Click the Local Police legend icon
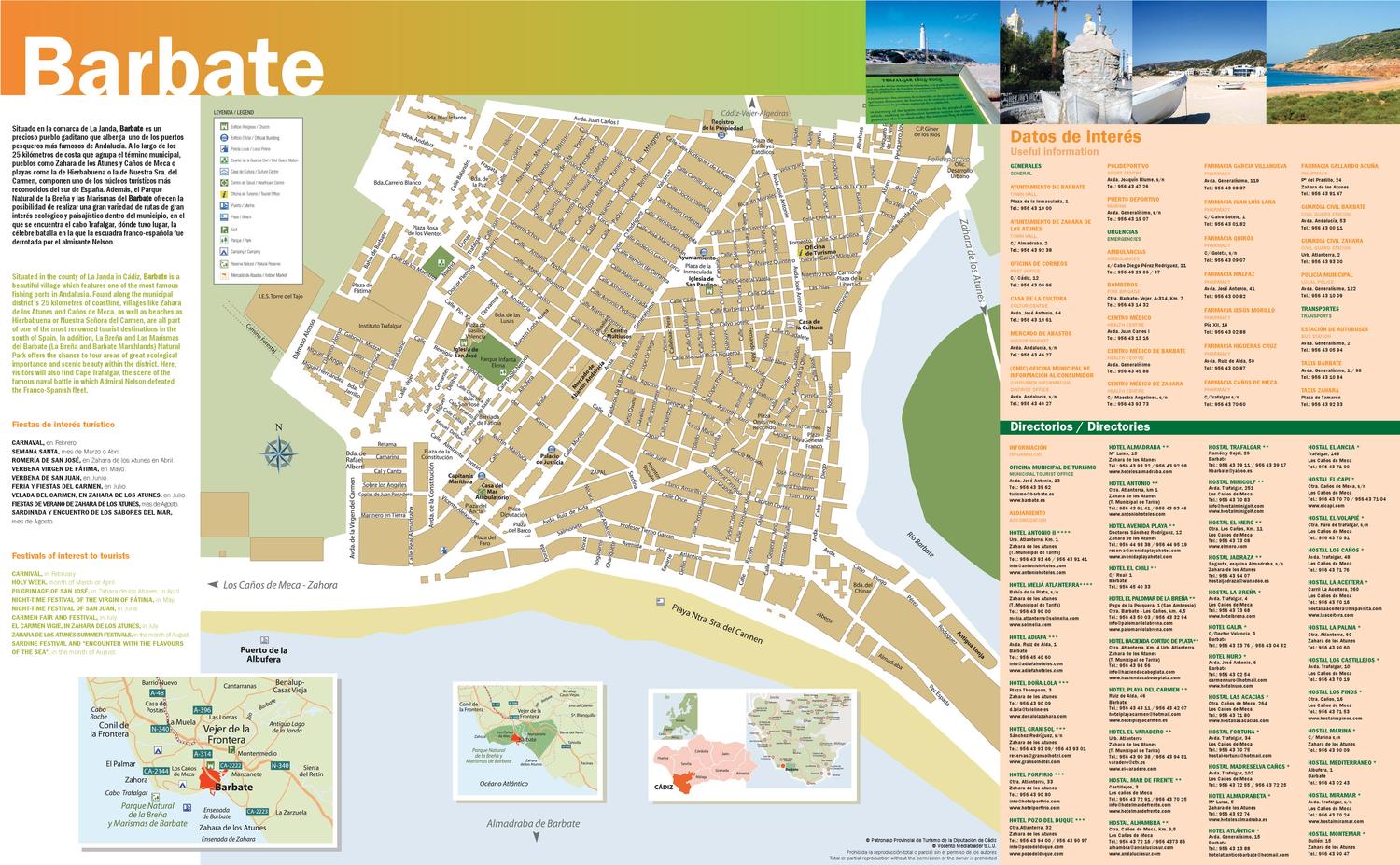Screen dimensions: 1400x865 (x=225, y=149)
